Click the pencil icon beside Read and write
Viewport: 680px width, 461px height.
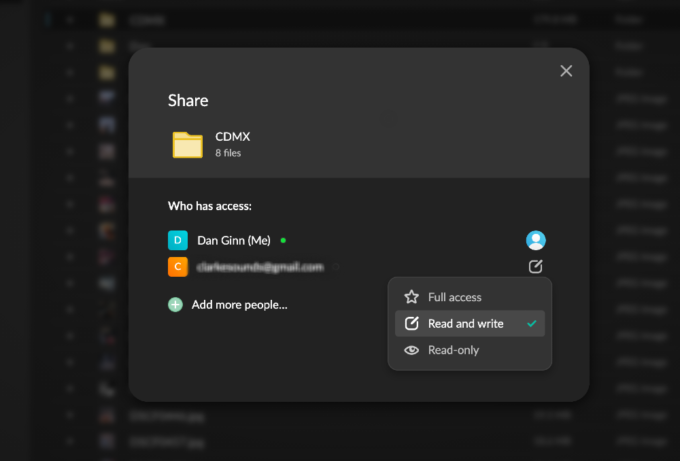coord(411,324)
